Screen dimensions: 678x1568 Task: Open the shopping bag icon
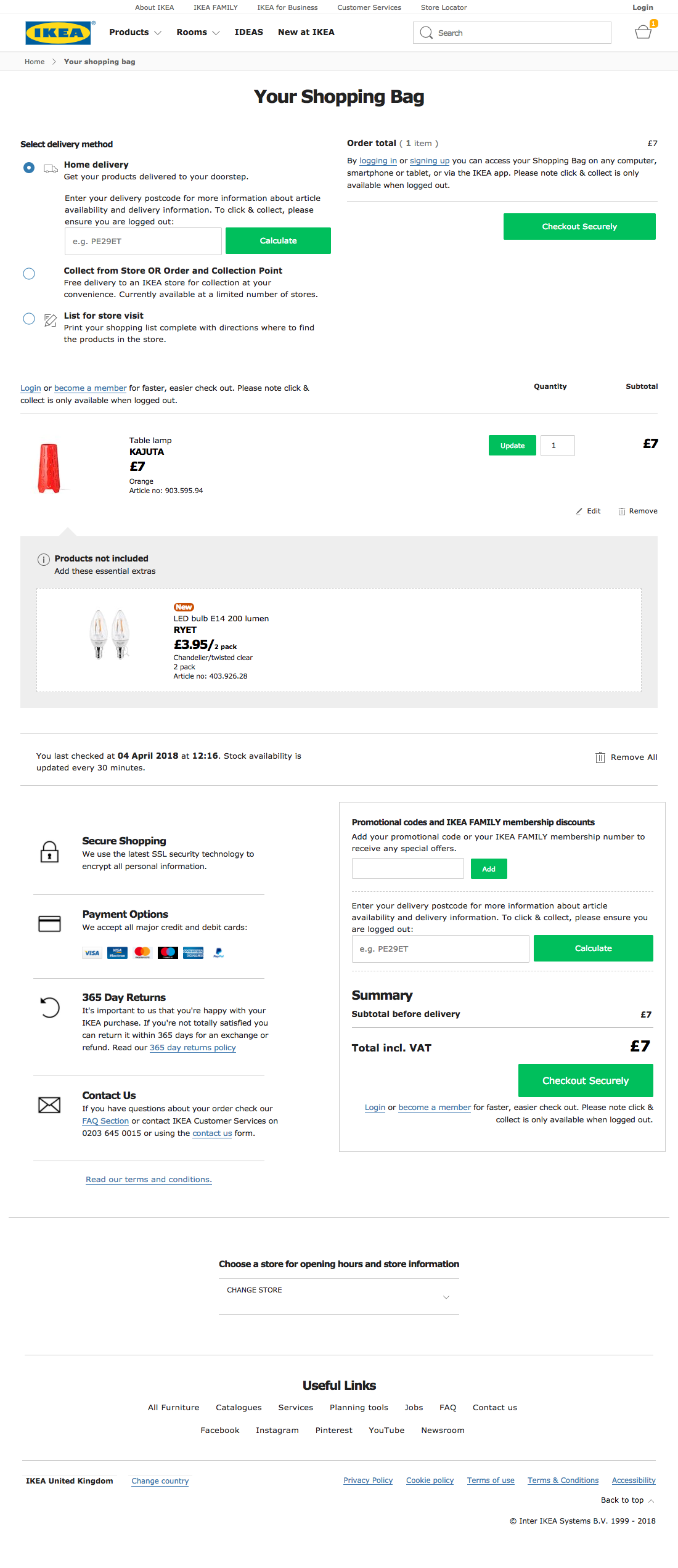pos(643,32)
